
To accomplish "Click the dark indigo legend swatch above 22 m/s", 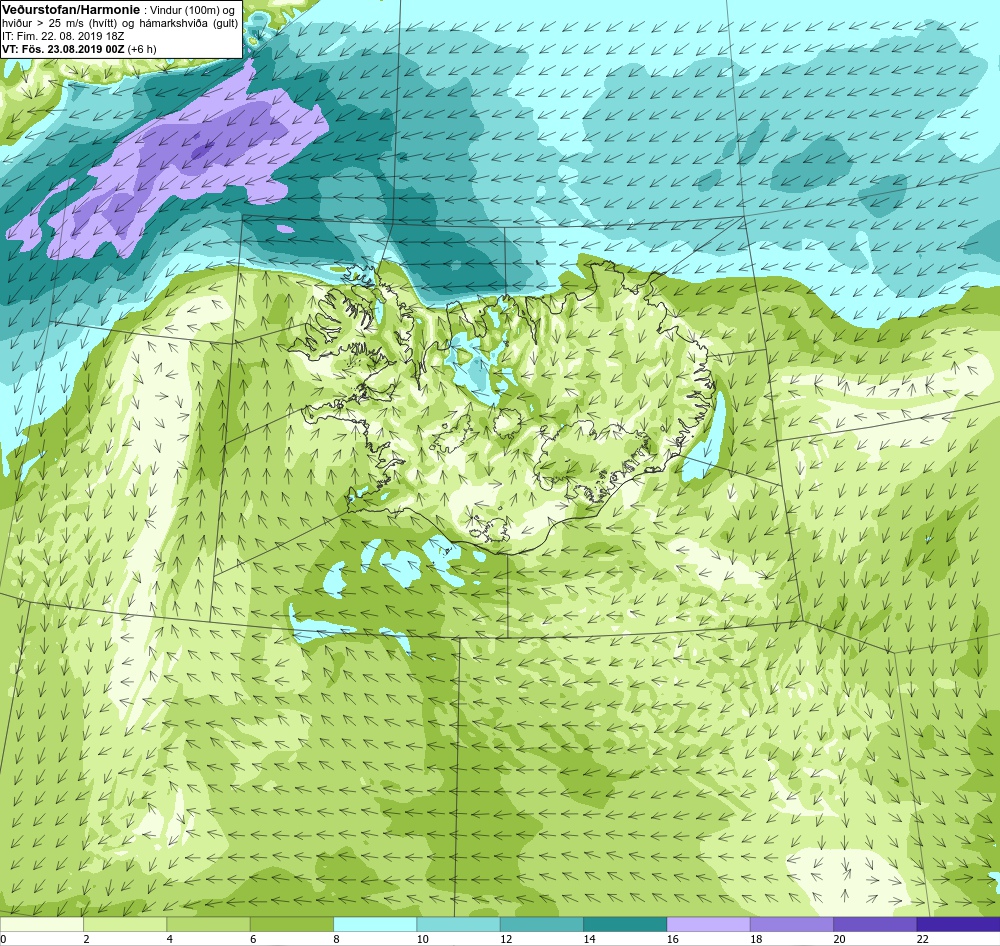I will click(x=958, y=924).
